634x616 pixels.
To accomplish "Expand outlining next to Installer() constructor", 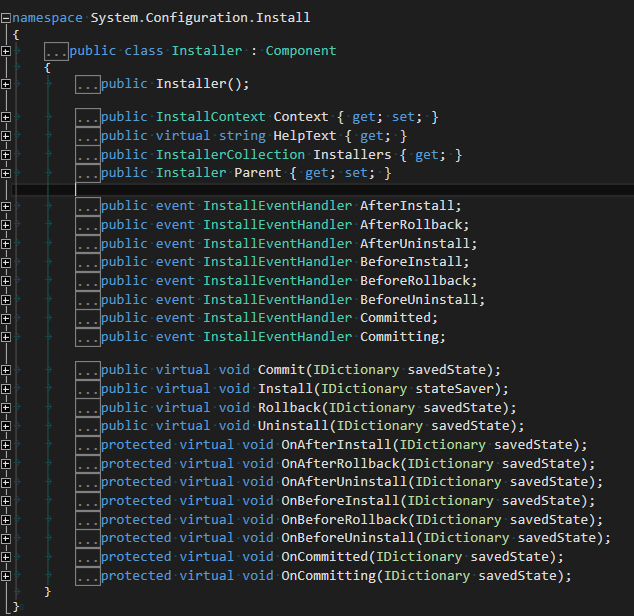I will (6, 84).
